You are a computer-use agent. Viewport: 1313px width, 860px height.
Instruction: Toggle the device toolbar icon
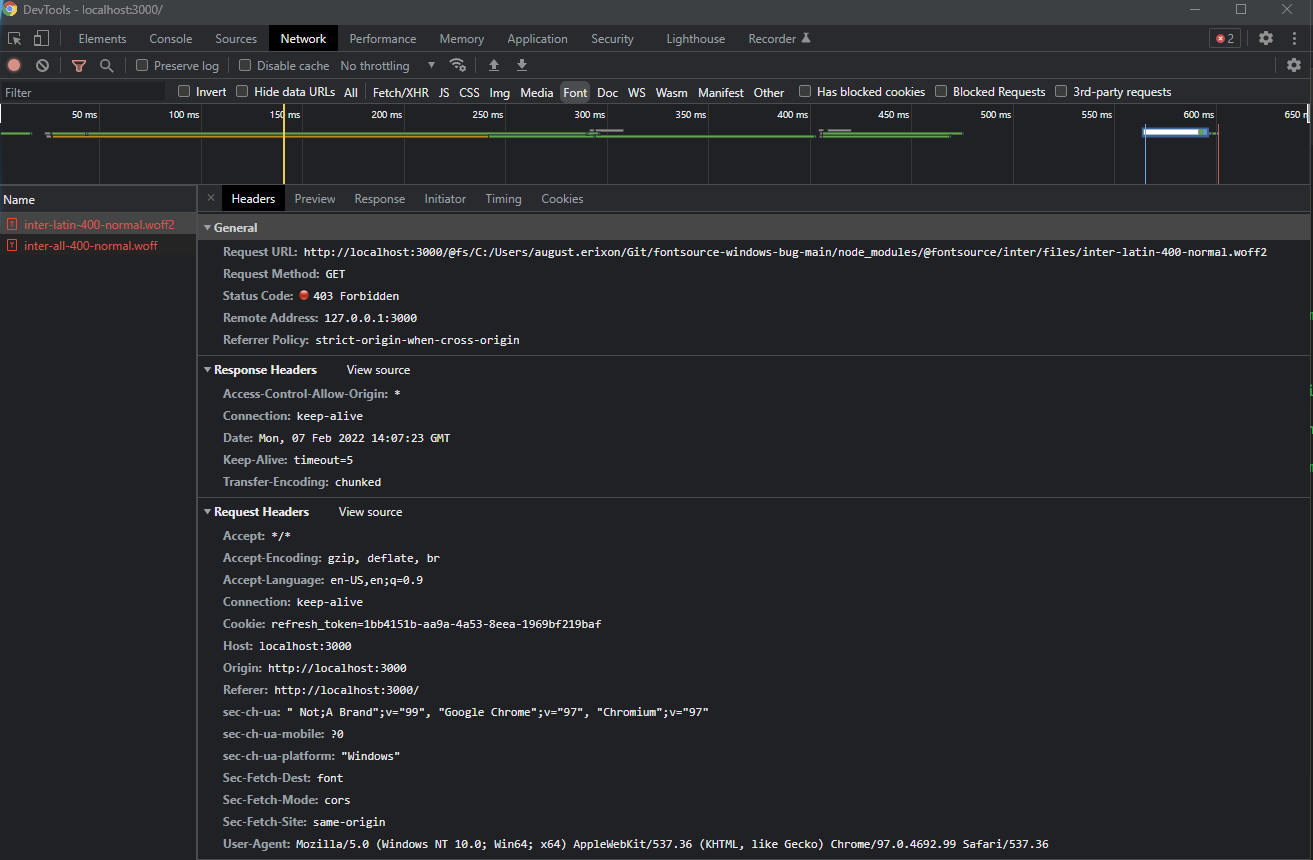[x=41, y=39]
